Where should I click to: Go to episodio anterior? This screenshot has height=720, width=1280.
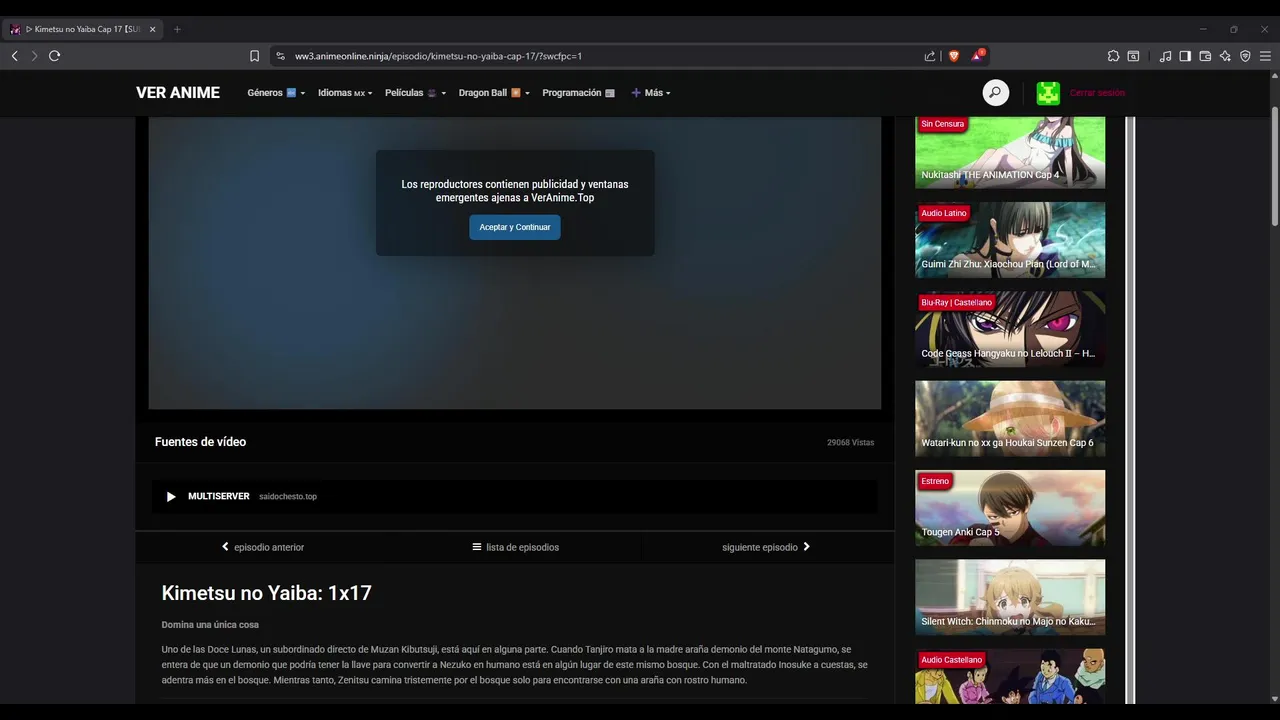tap(263, 547)
